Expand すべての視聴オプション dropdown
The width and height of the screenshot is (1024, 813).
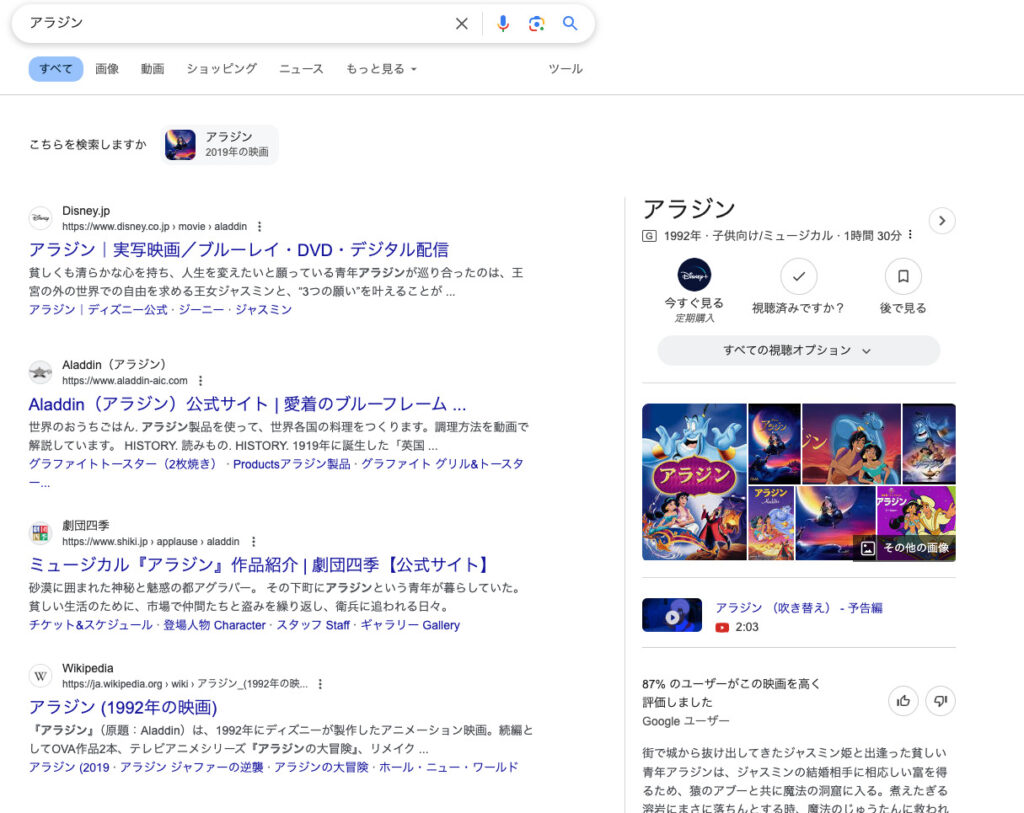pos(798,350)
